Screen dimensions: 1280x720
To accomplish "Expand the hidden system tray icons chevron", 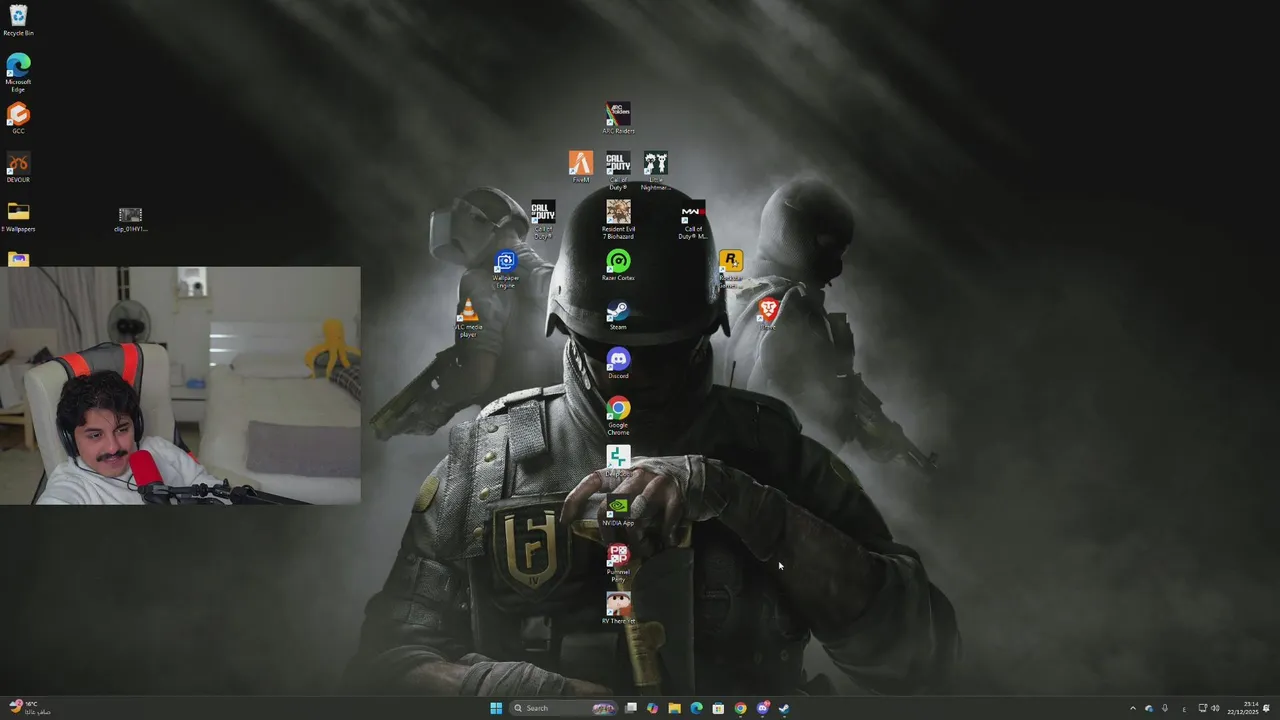I will 1133,708.
